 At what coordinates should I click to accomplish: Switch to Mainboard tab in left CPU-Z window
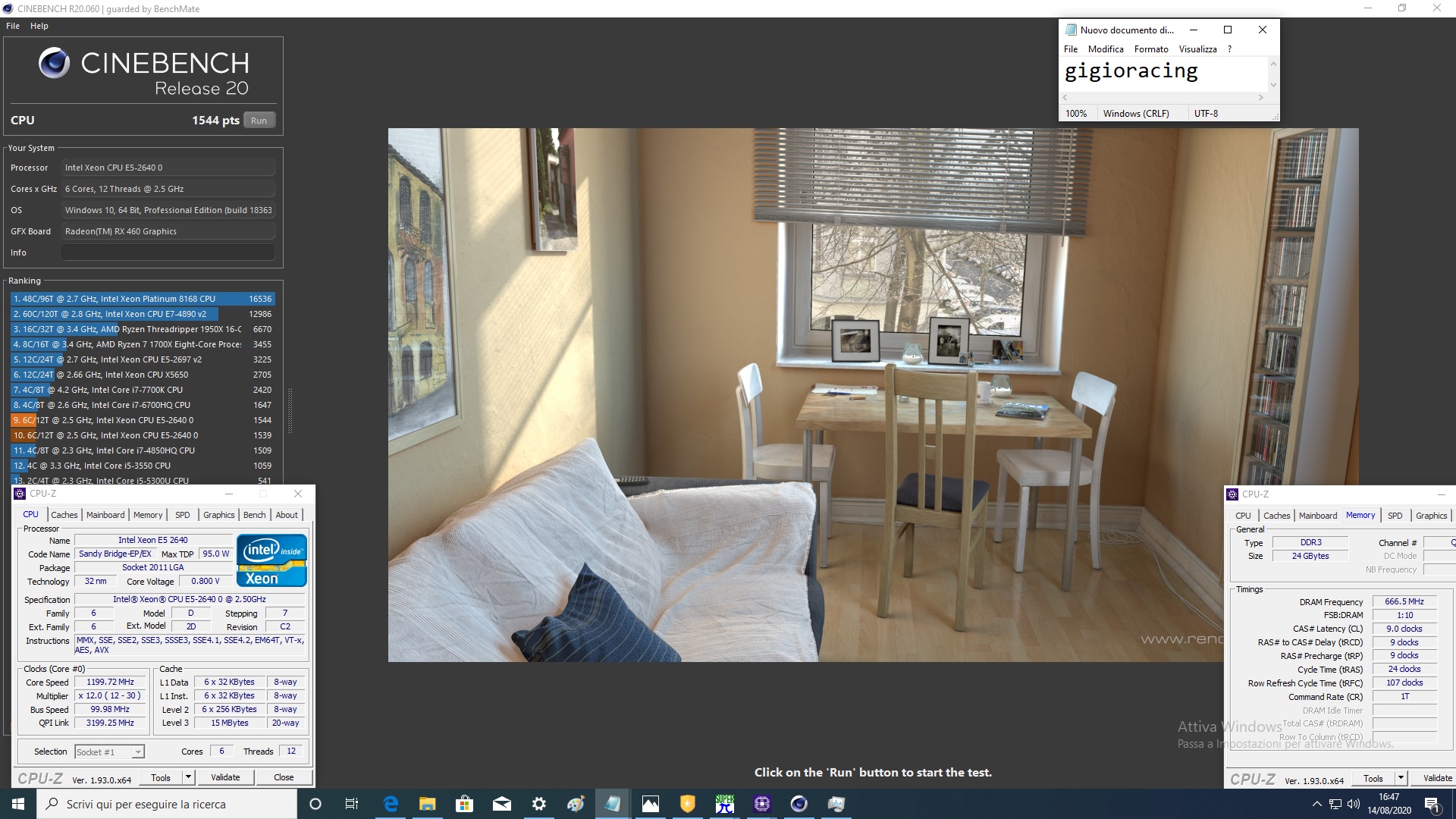point(105,515)
